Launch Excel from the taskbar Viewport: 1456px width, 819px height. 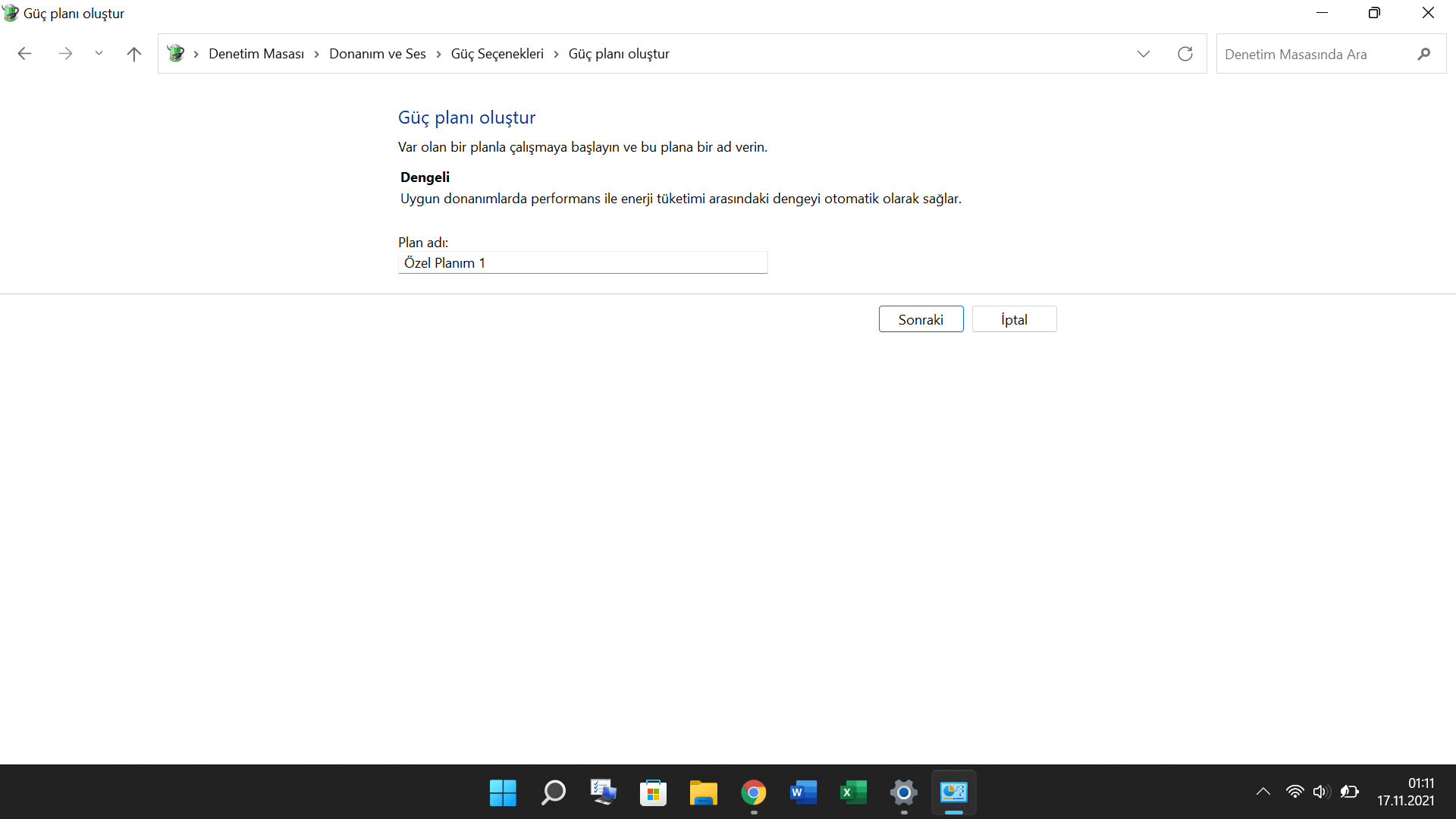coord(853,792)
